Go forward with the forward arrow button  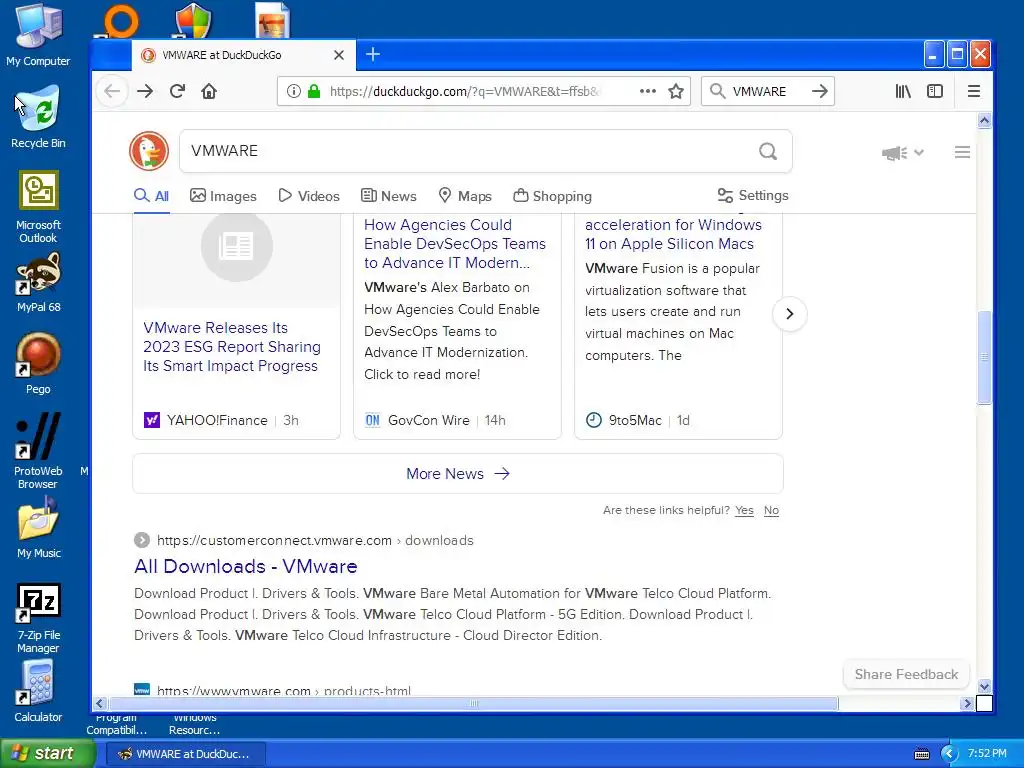click(145, 91)
